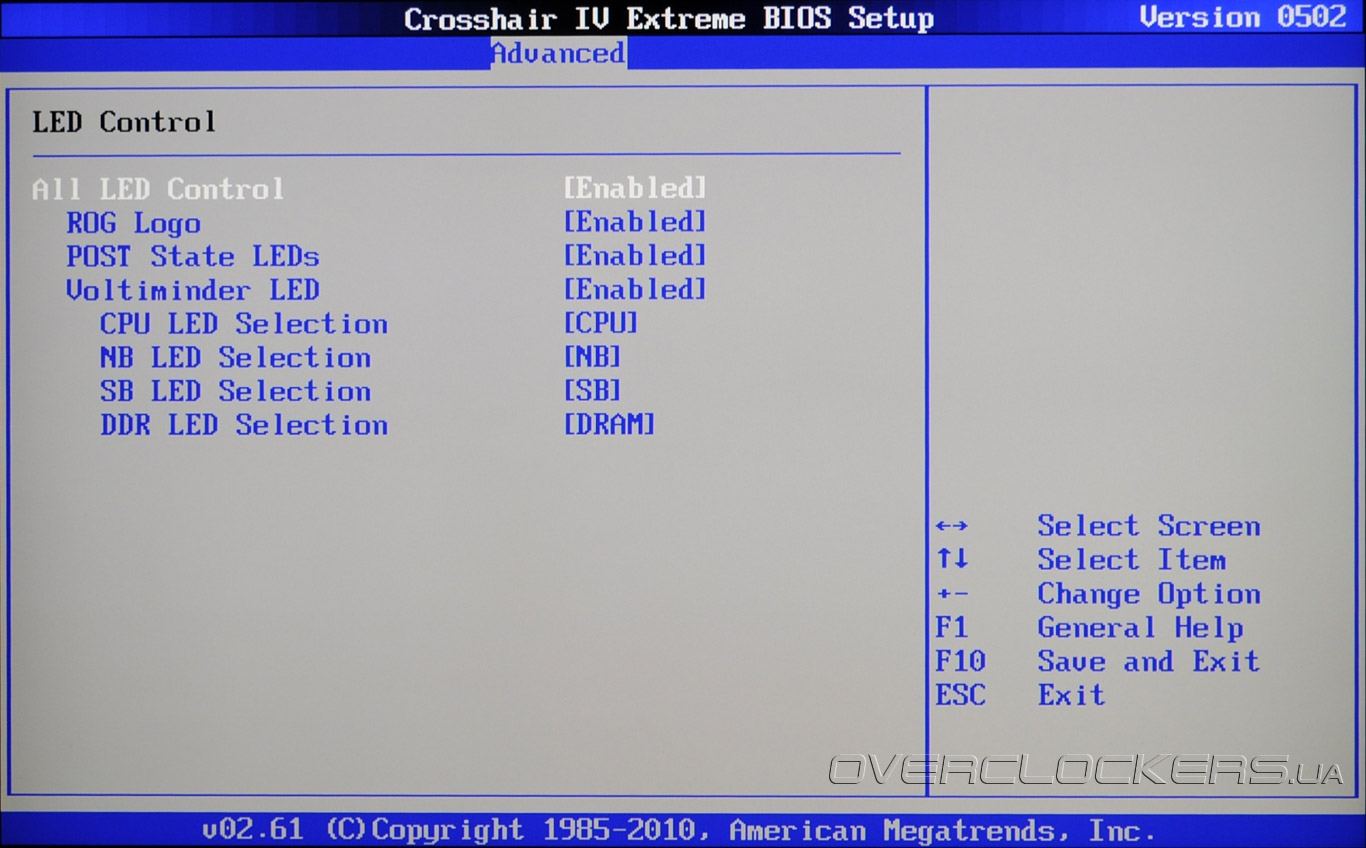The height and width of the screenshot is (848, 1366).
Task: Toggle the POST State LEDs Enabled value
Action: 635,256
